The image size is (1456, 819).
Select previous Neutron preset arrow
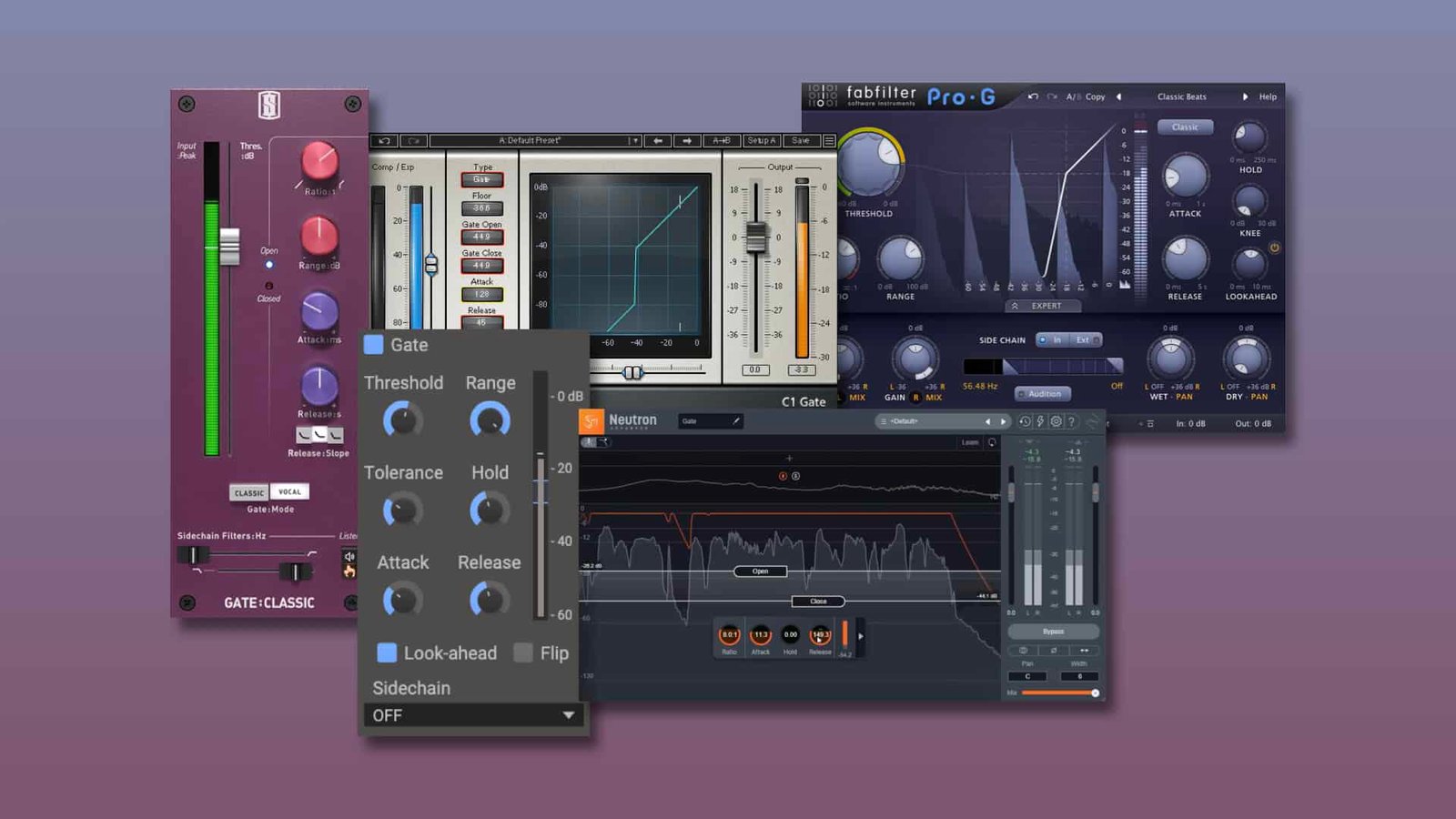click(987, 421)
